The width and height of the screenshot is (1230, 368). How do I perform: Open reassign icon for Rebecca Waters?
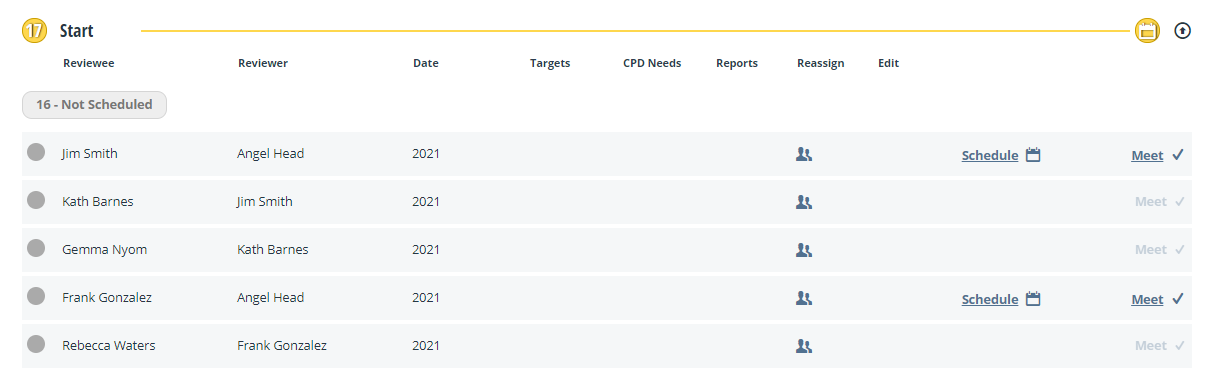point(804,346)
